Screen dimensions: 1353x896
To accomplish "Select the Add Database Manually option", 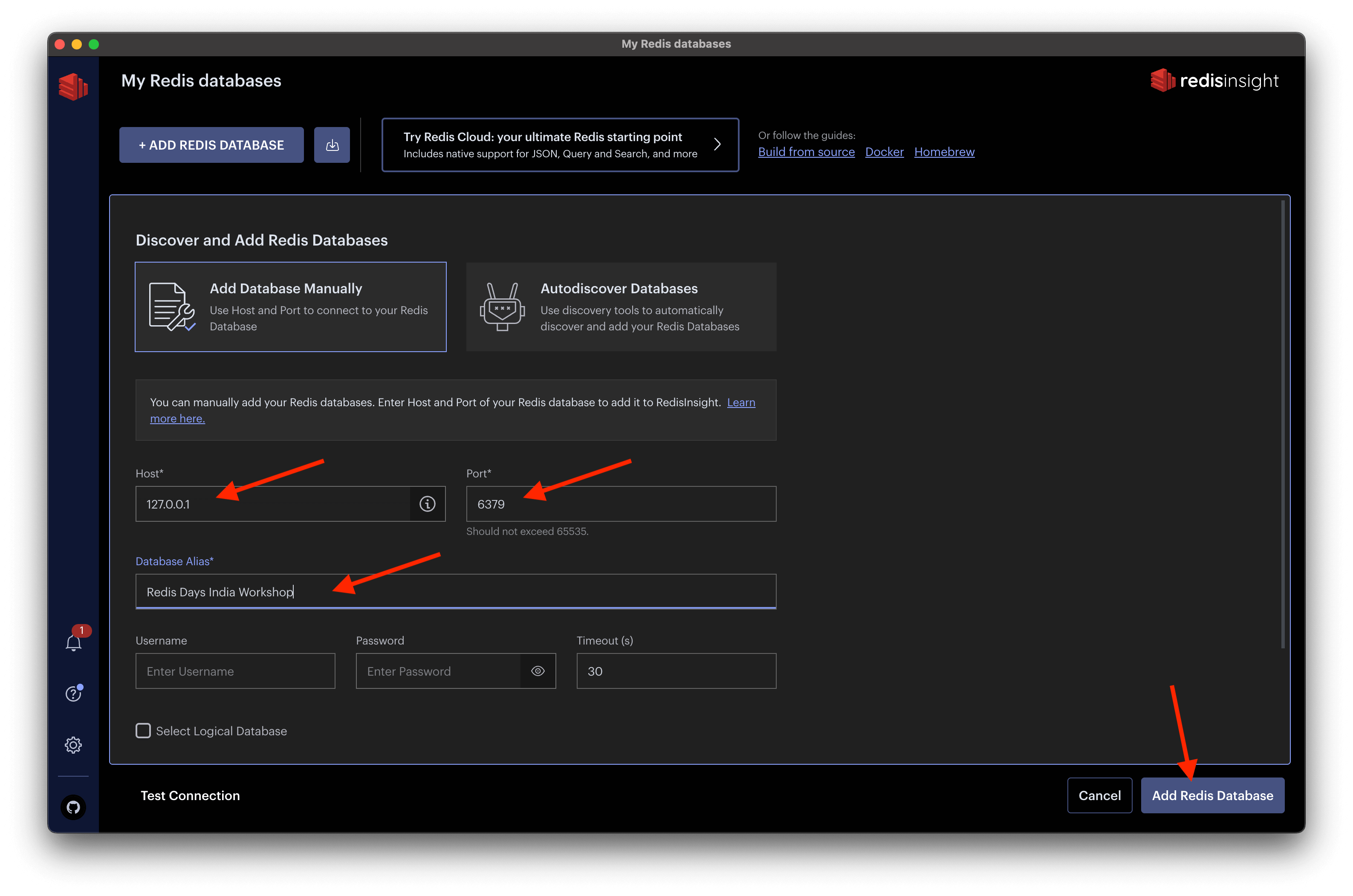I will [x=291, y=307].
